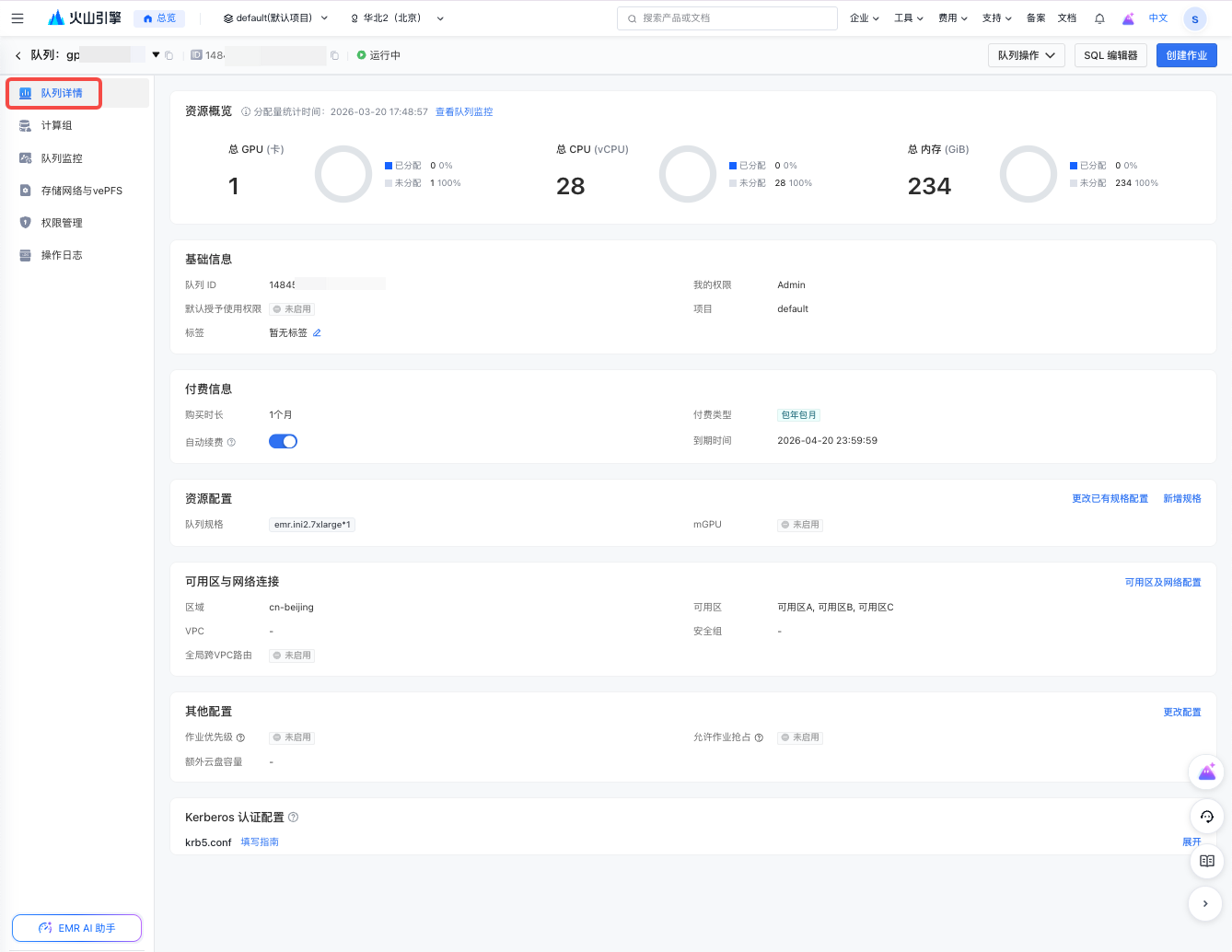Go to 权限管理 in the sidebar

tap(62, 223)
